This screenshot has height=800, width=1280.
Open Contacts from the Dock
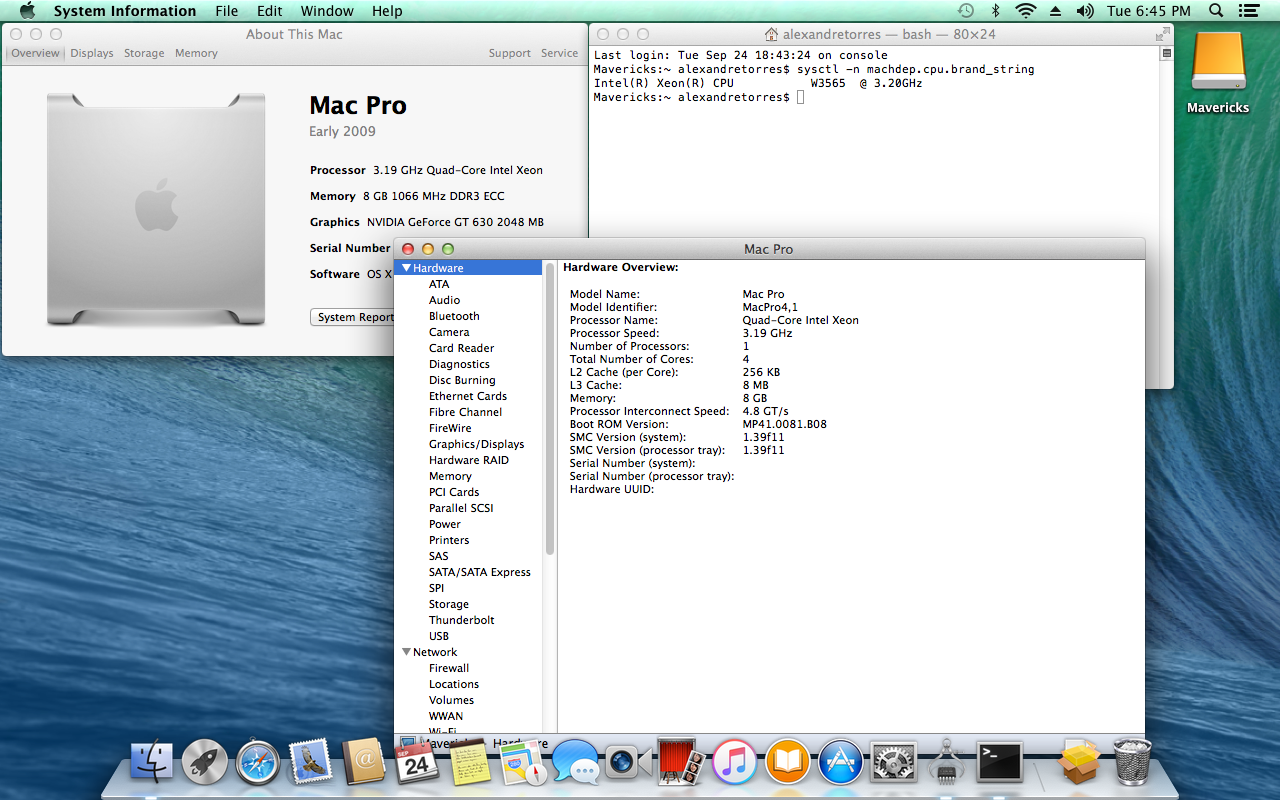point(364,763)
